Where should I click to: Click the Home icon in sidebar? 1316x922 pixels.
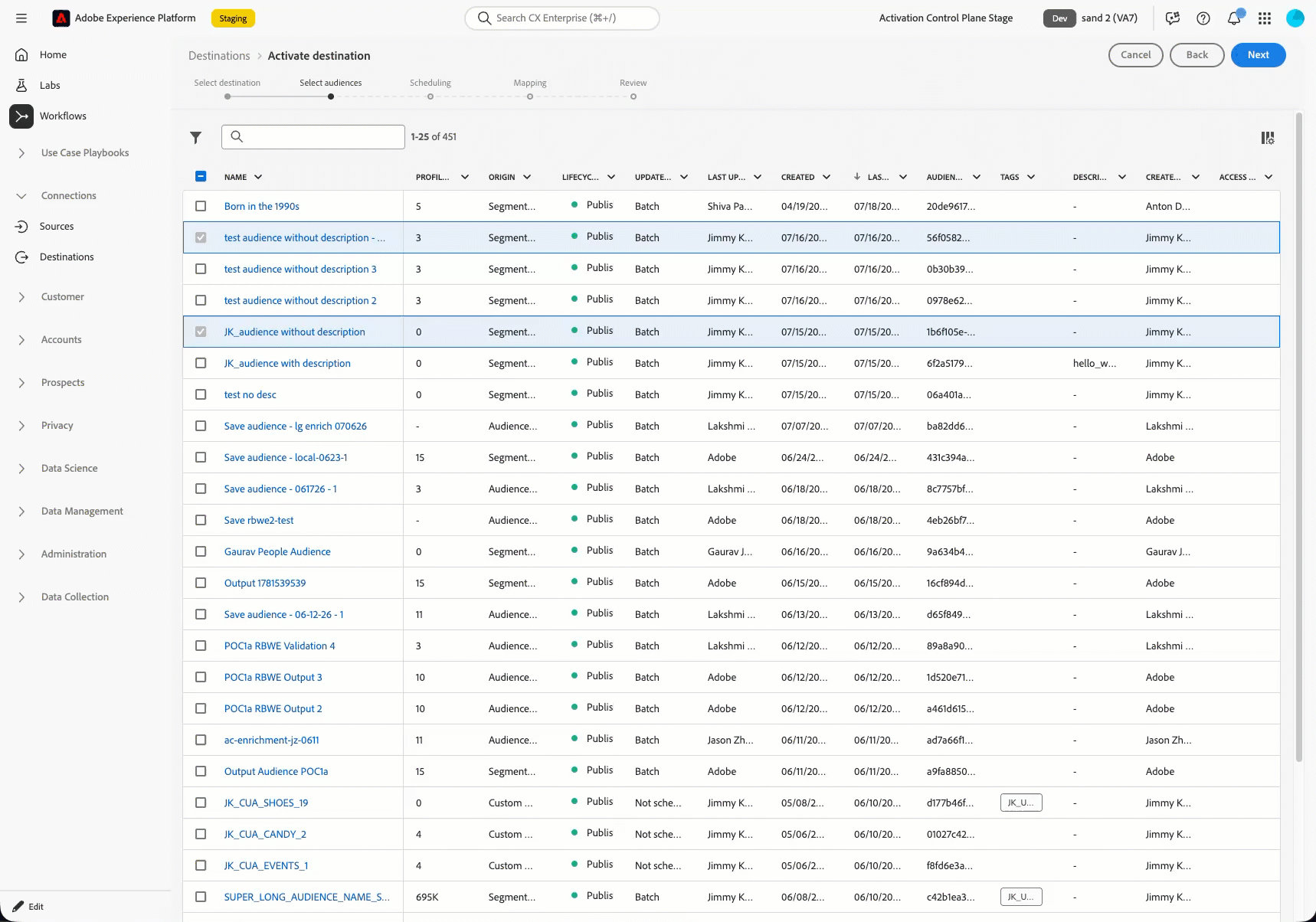click(x=21, y=55)
